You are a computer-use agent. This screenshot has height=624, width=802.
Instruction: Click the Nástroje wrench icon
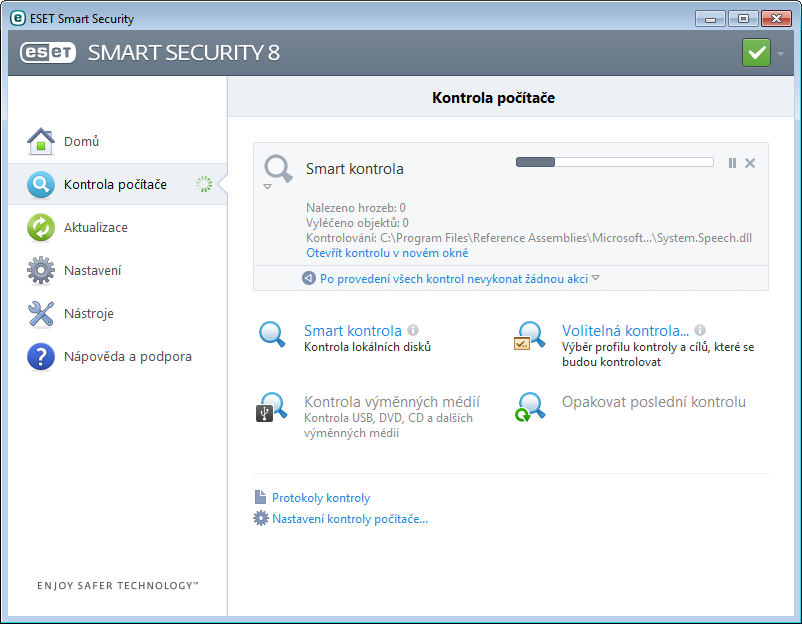coord(41,313)
